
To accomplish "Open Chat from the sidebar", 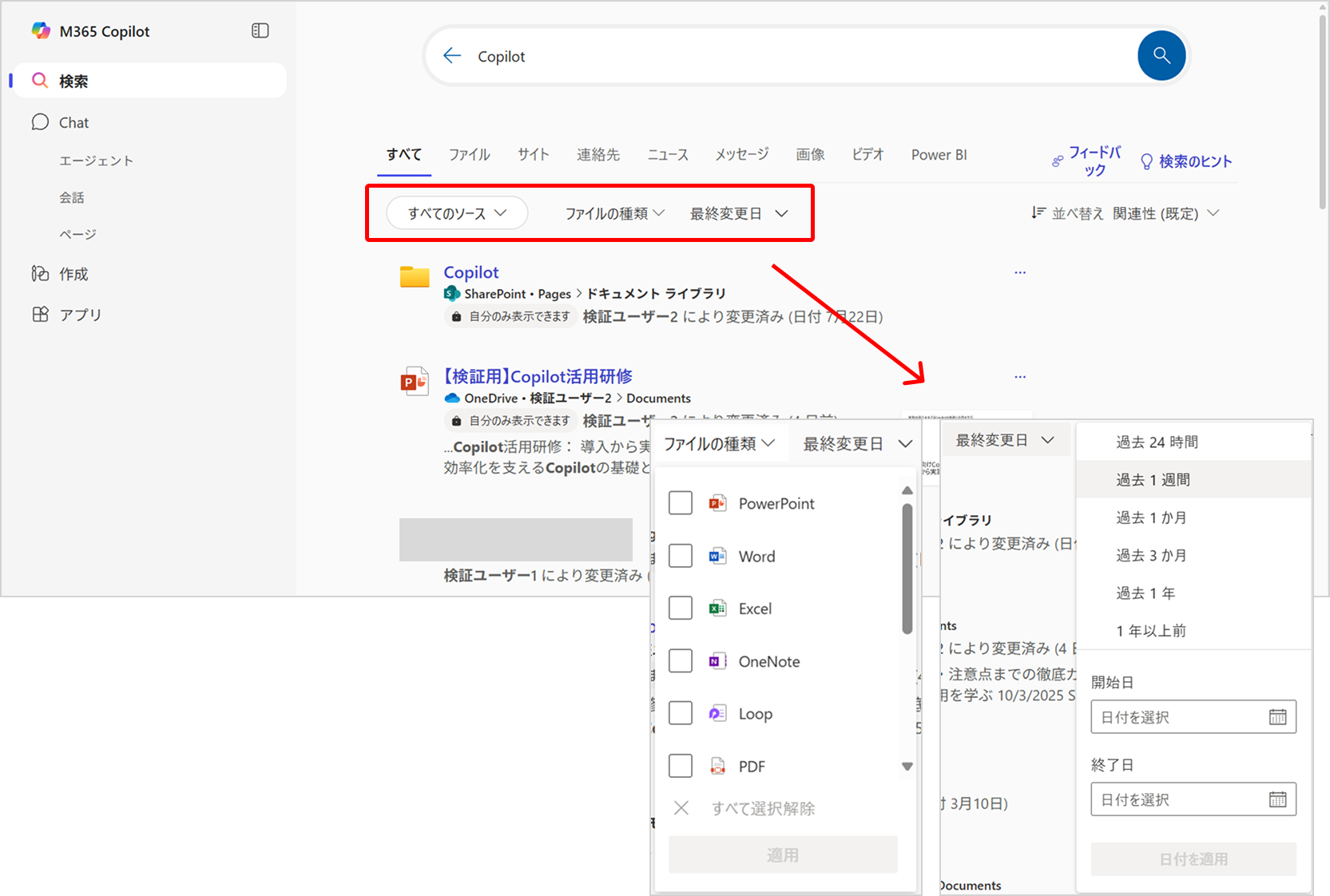I will point(73,122).
